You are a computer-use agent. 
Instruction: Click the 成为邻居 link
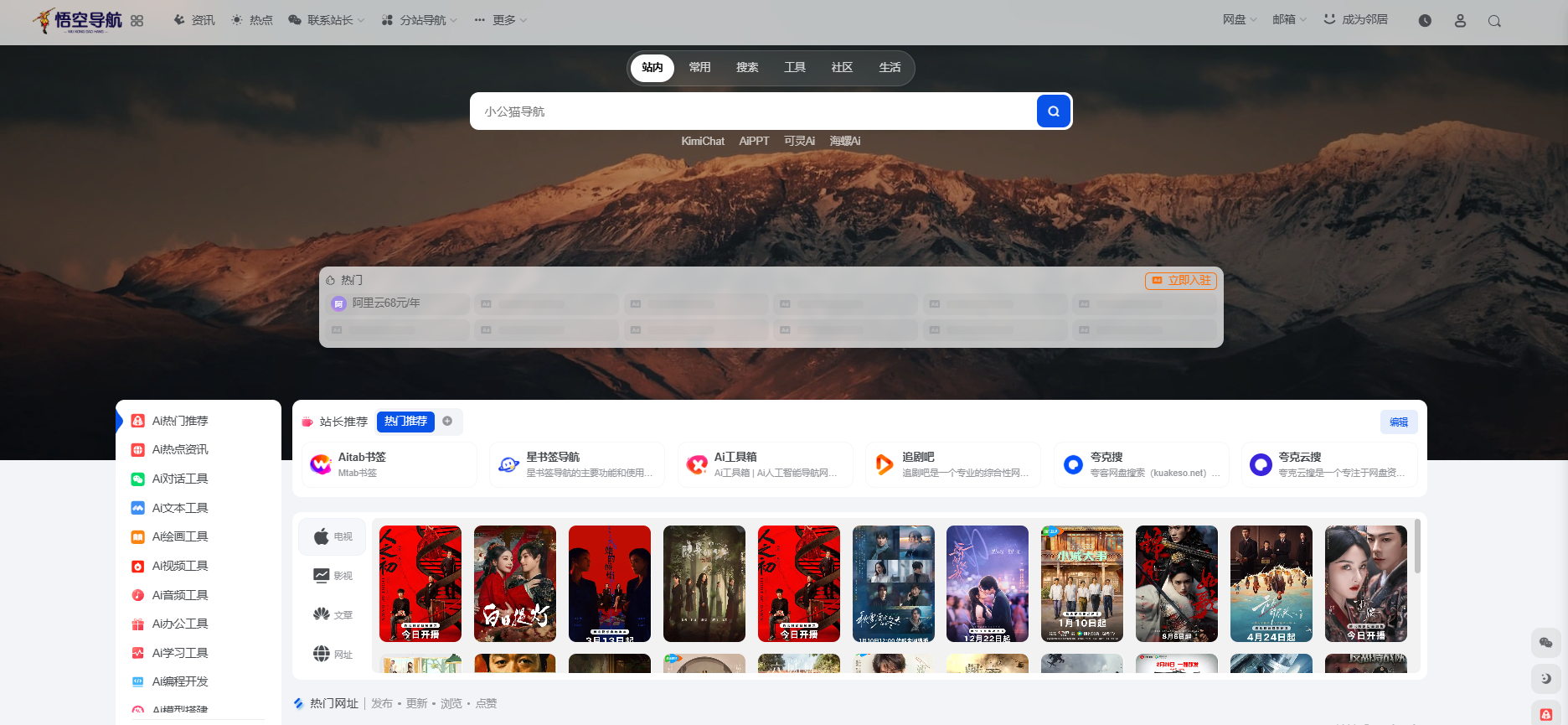click(x=1355, y=19)
